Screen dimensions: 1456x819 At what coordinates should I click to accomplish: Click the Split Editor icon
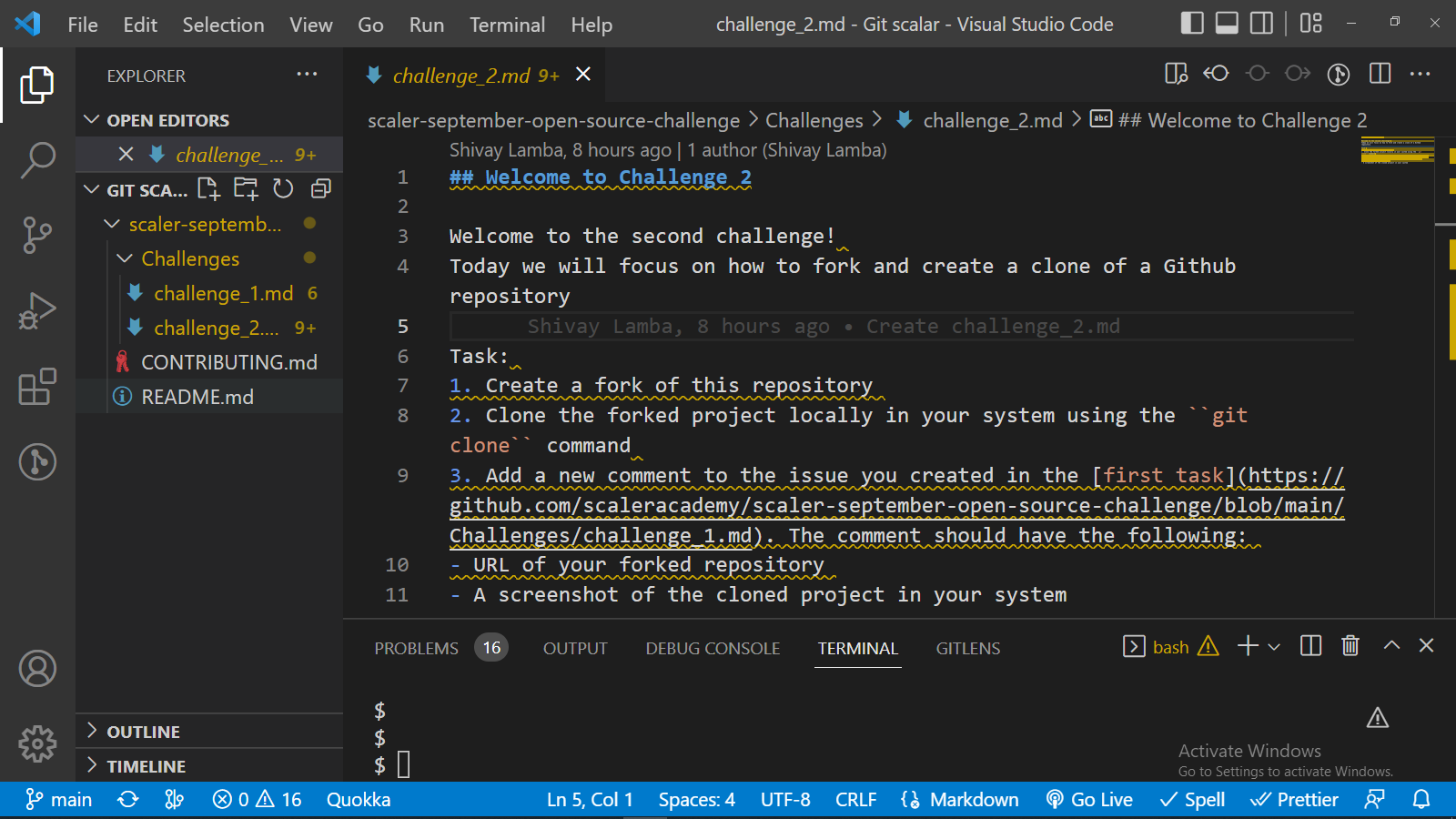click(1380, 74)
